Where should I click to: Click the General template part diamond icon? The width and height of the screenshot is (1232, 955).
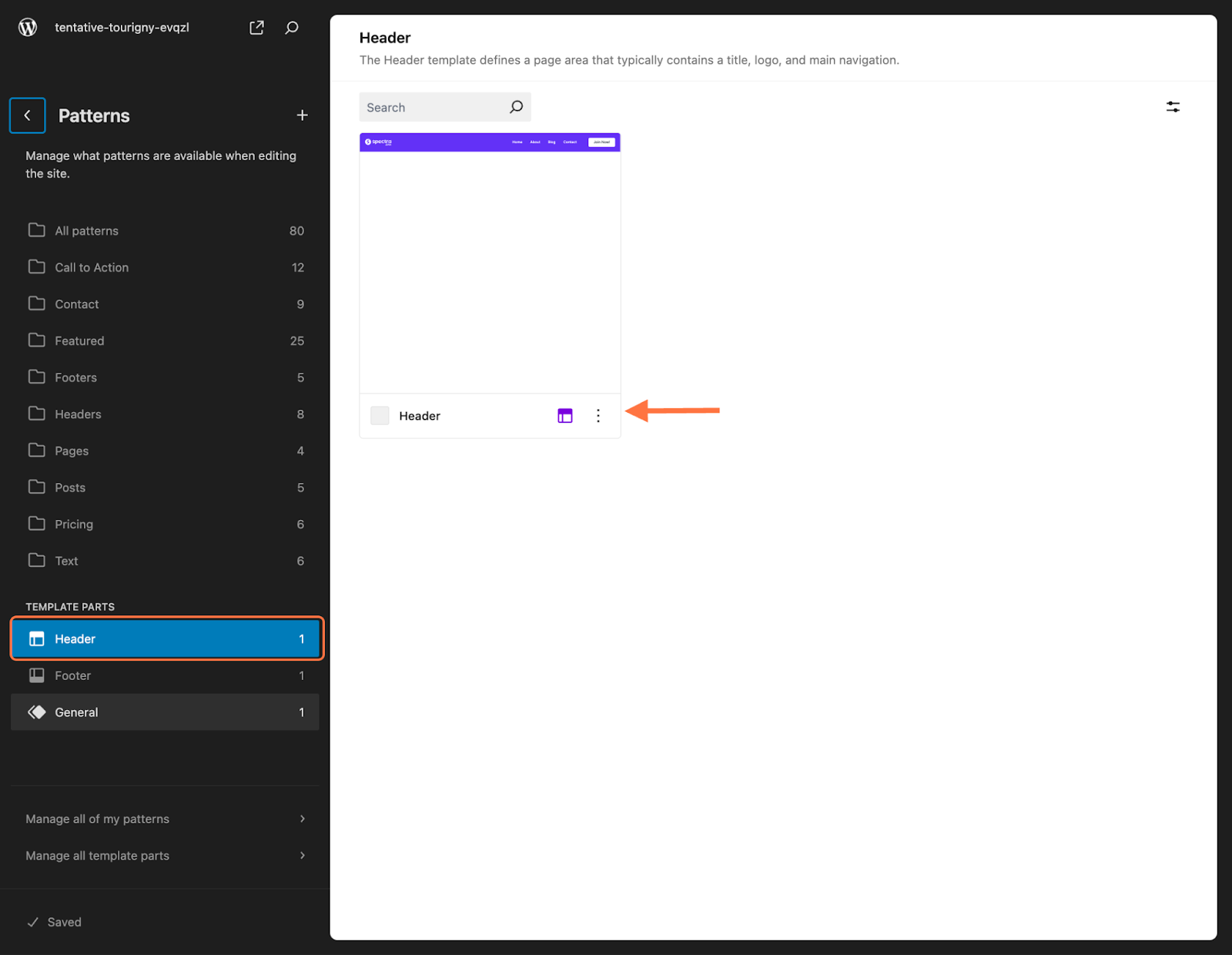pos(36,712)
